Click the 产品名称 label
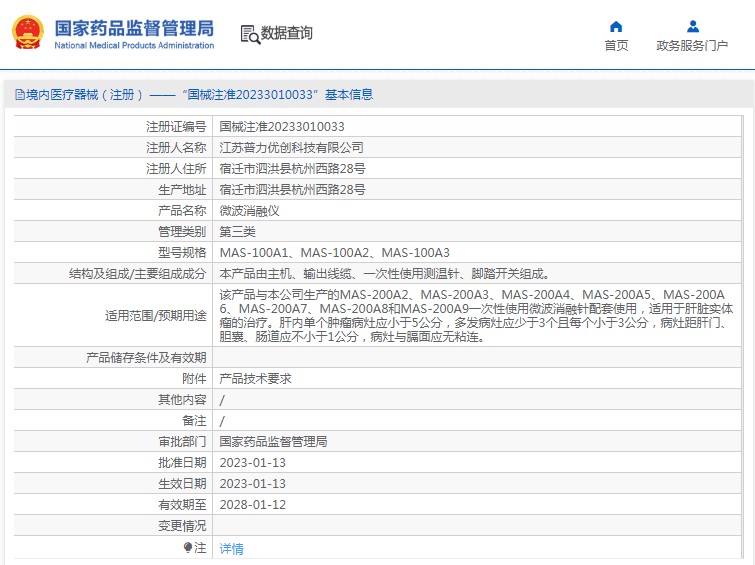The image size is (755, 565). coord(182,210)
